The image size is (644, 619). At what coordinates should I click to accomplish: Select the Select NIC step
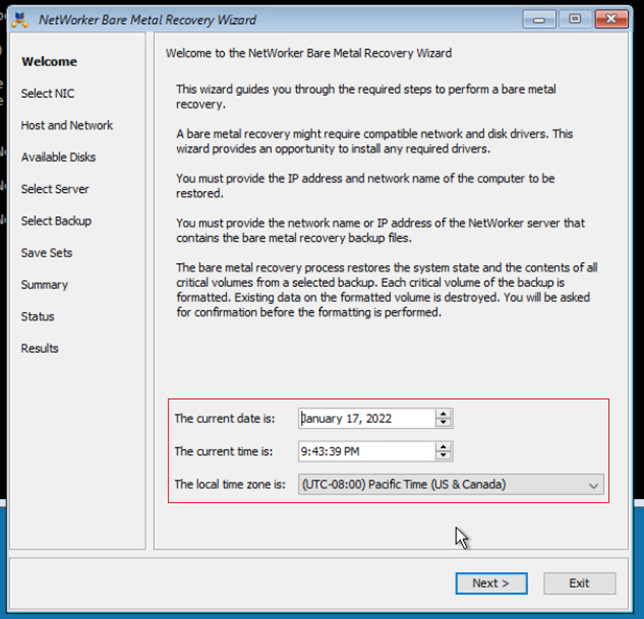coord(48,94)
